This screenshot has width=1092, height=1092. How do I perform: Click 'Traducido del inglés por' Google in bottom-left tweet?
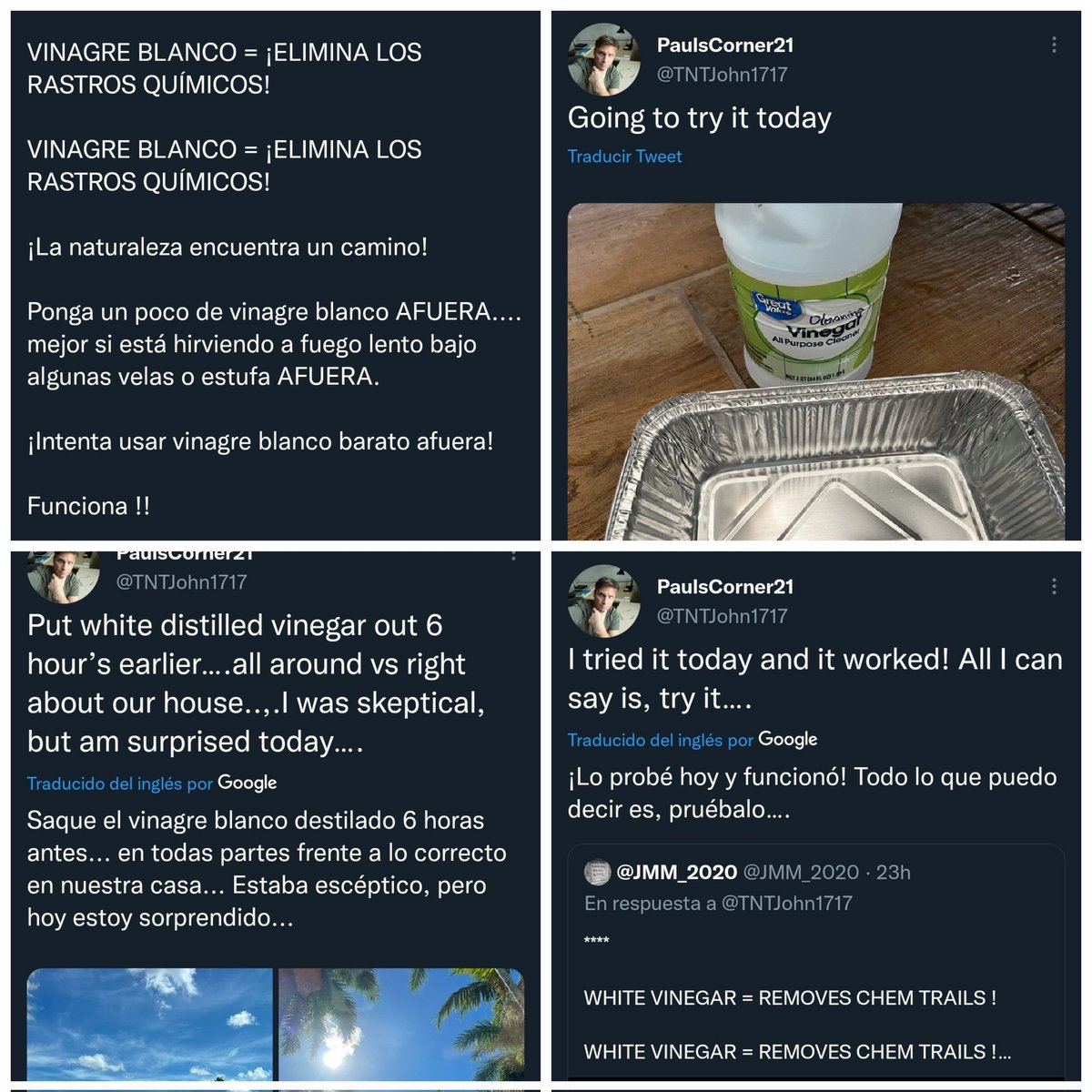[152, 784]
